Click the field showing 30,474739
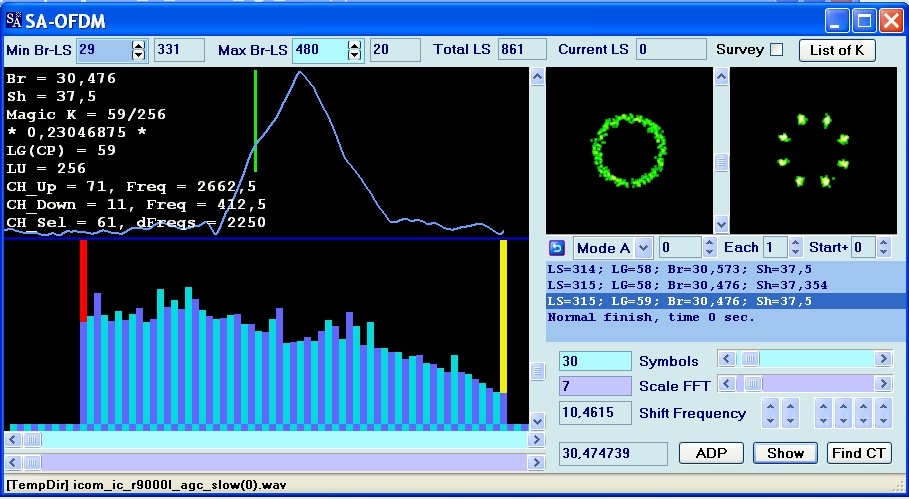The width and height of the screenshot is (909, 499). (x=613, y=453)
